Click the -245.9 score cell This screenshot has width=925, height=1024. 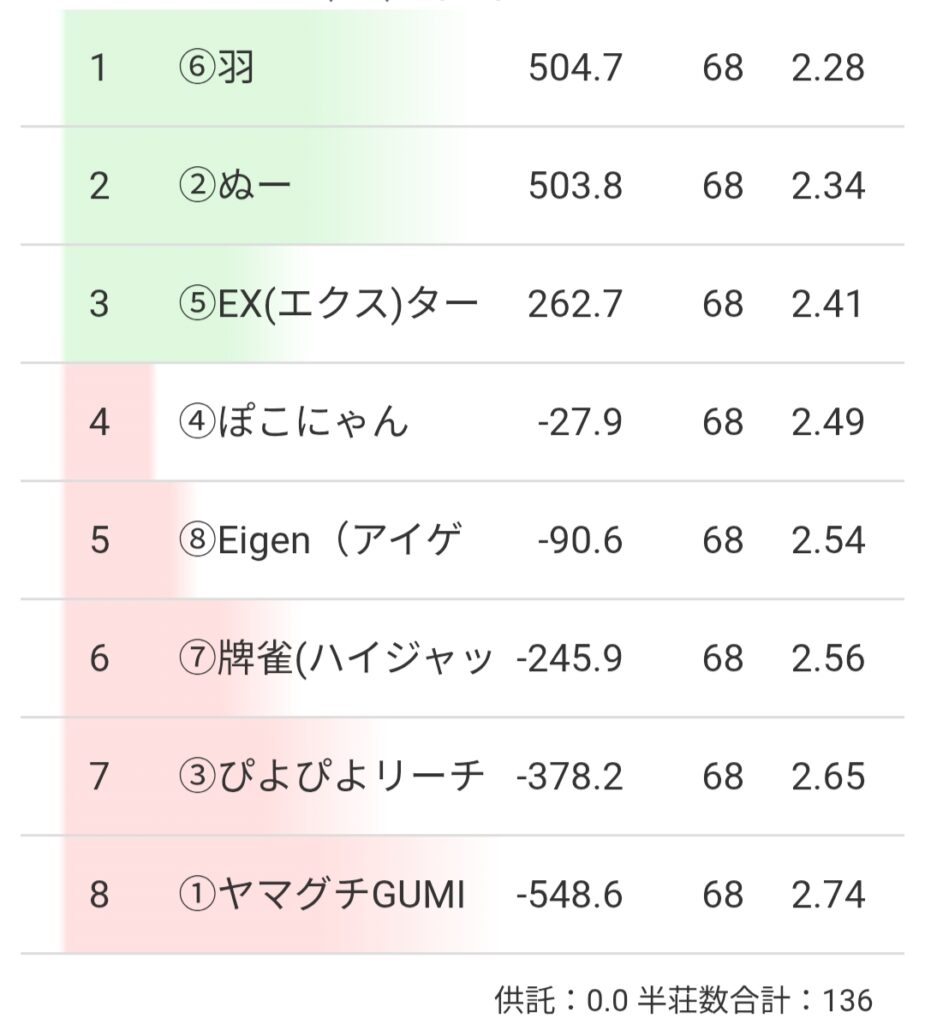coord(569,658)
